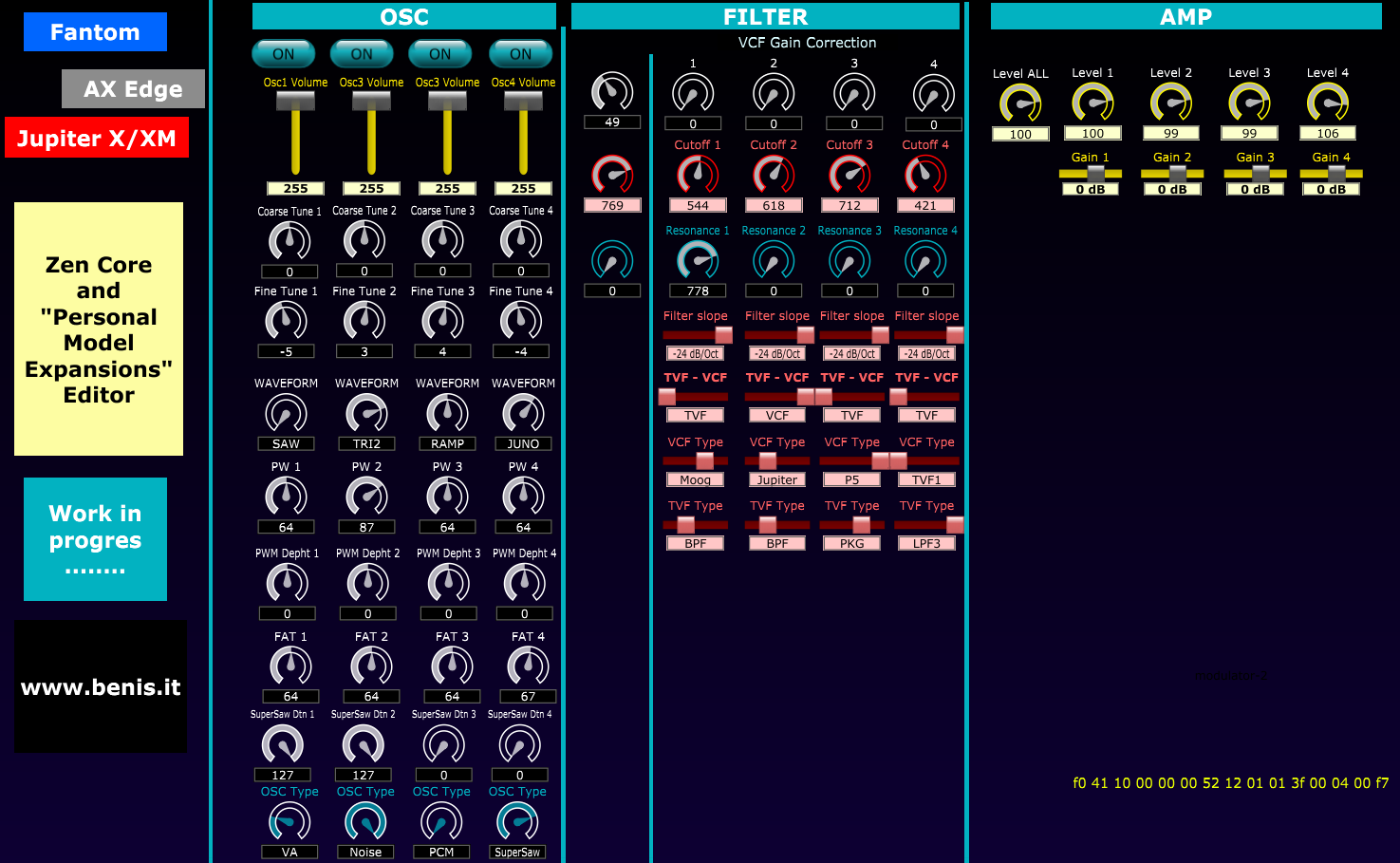The width and height of the screenshot is (1400, 863).
Task: Toggle TVF - VCF switch for filter 3
Action: coord(852,397)
